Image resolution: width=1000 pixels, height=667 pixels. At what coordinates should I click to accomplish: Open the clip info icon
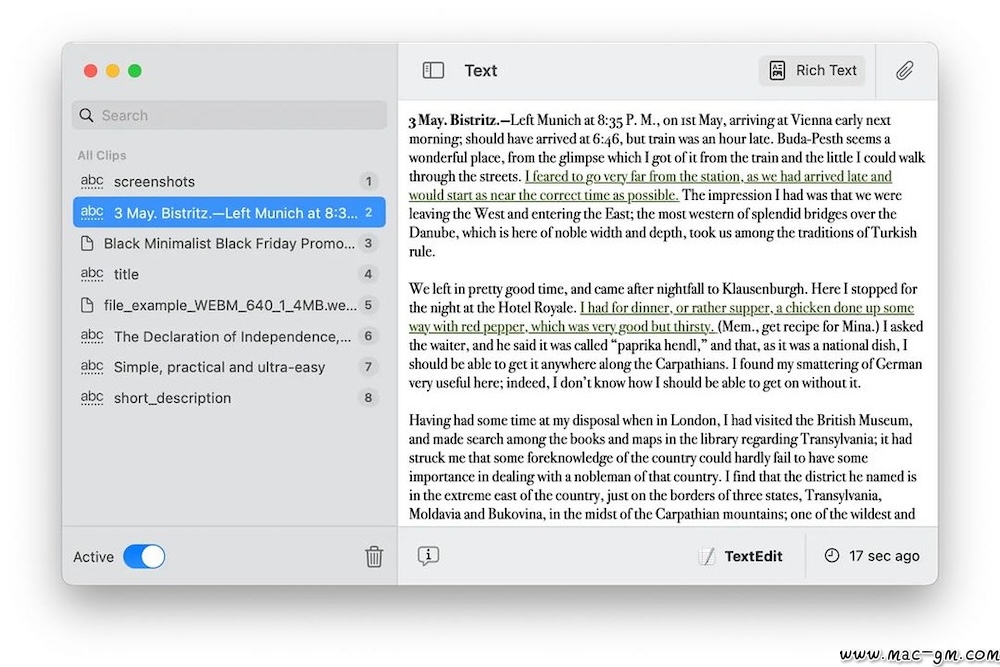click(428, 555)
